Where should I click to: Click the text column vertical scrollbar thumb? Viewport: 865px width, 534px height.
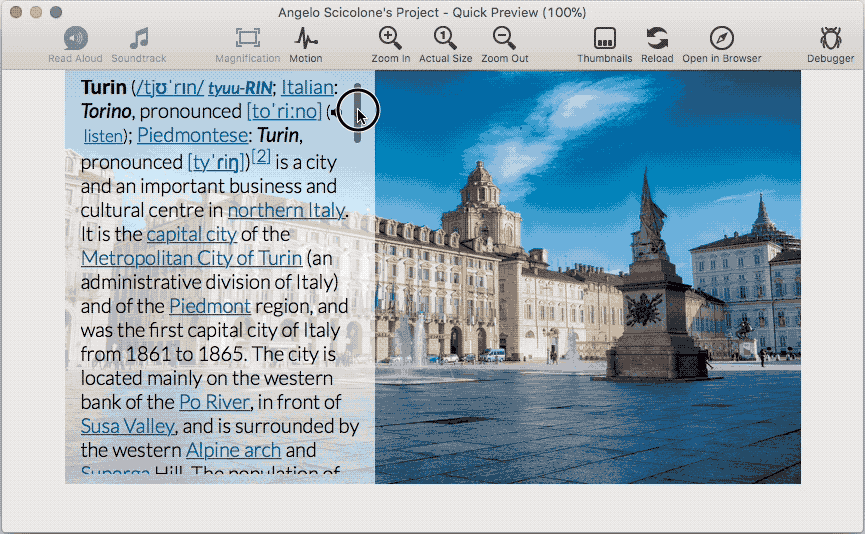point(357,113)
